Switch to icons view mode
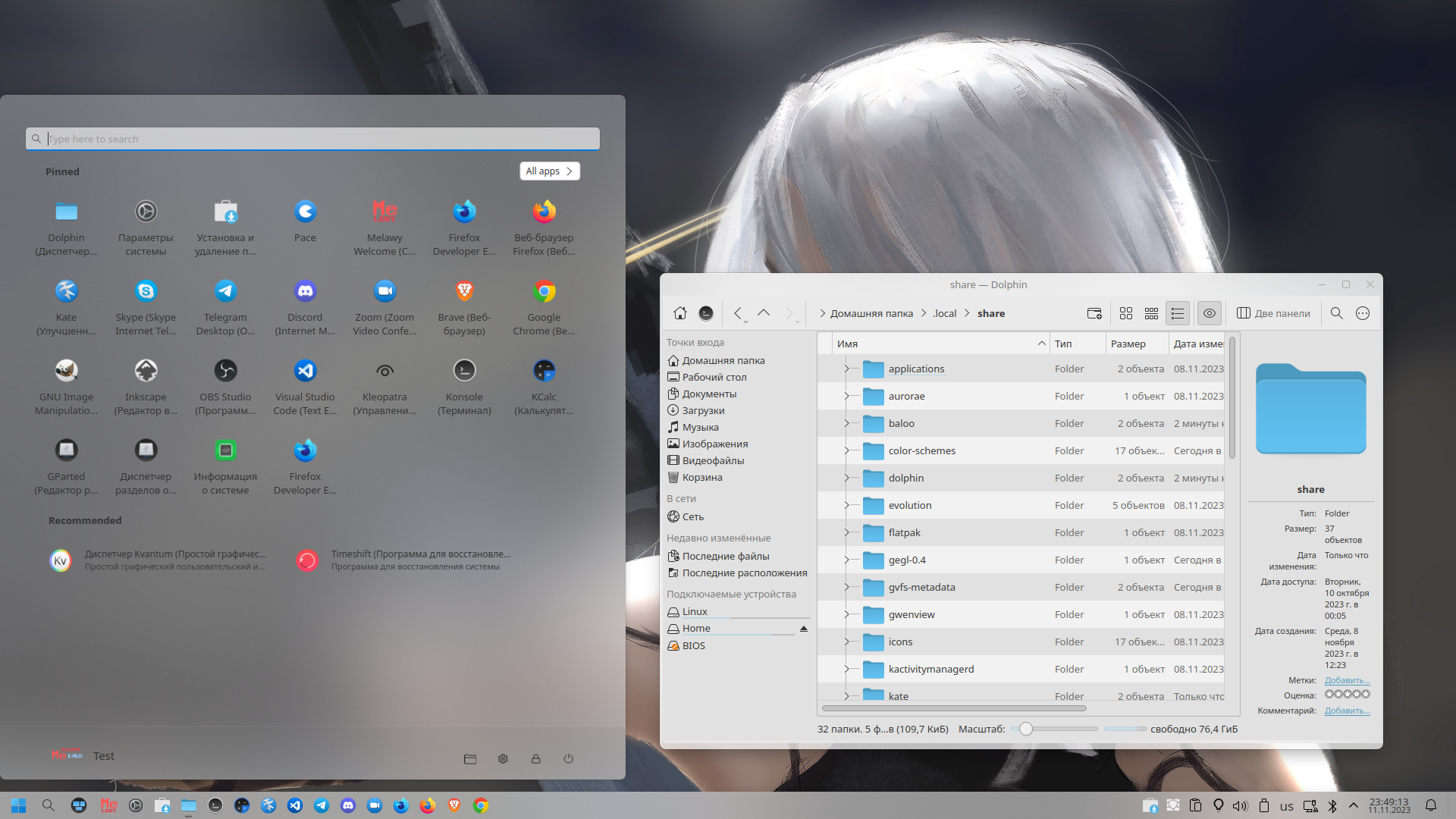 1126,313
